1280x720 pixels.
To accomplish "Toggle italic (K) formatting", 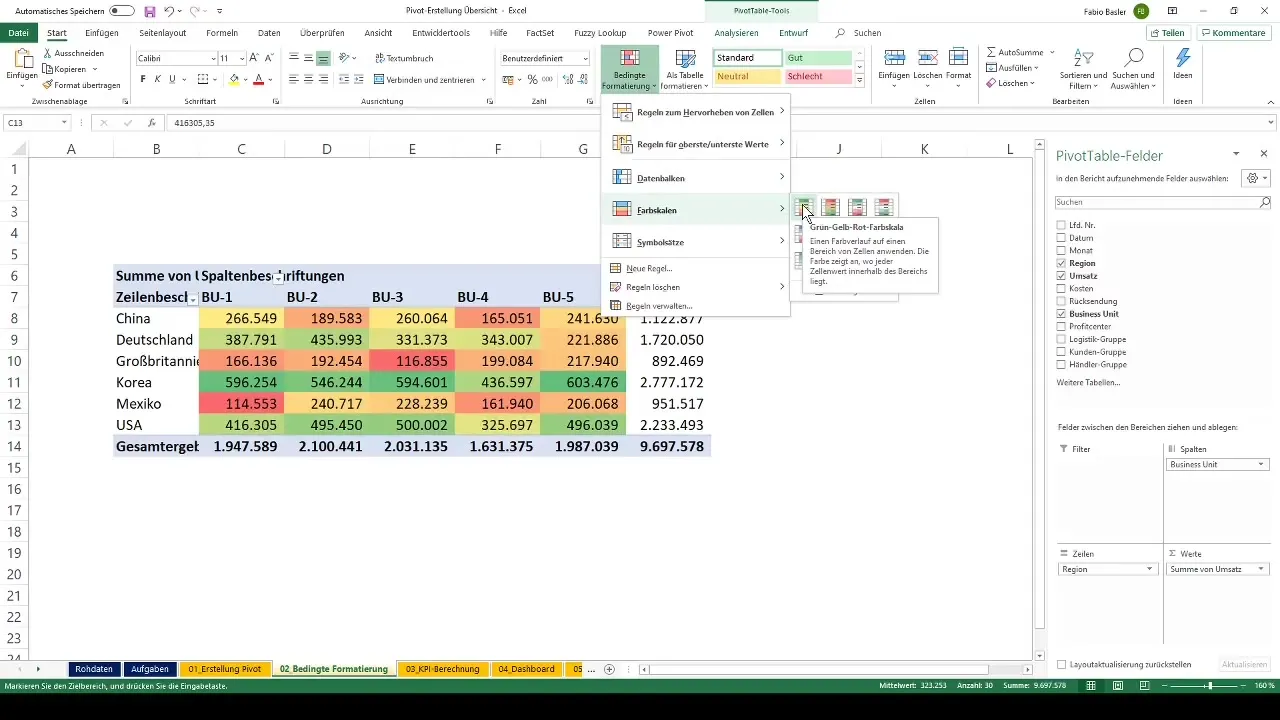I will point(158,79).
